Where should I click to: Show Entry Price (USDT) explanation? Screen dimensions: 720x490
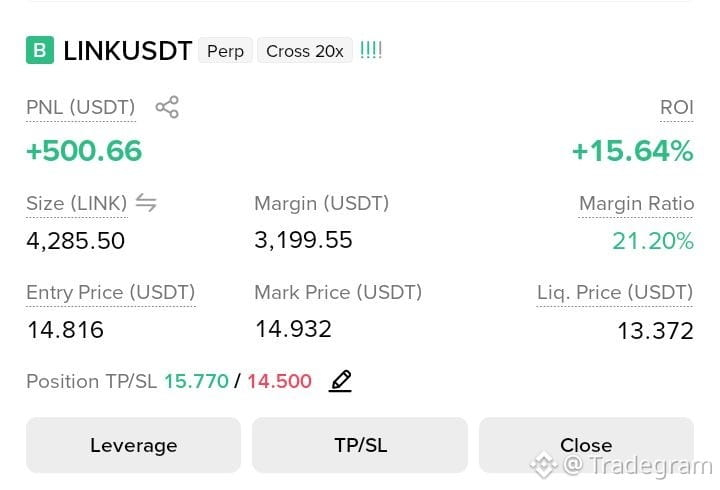(x=111, y=293)
